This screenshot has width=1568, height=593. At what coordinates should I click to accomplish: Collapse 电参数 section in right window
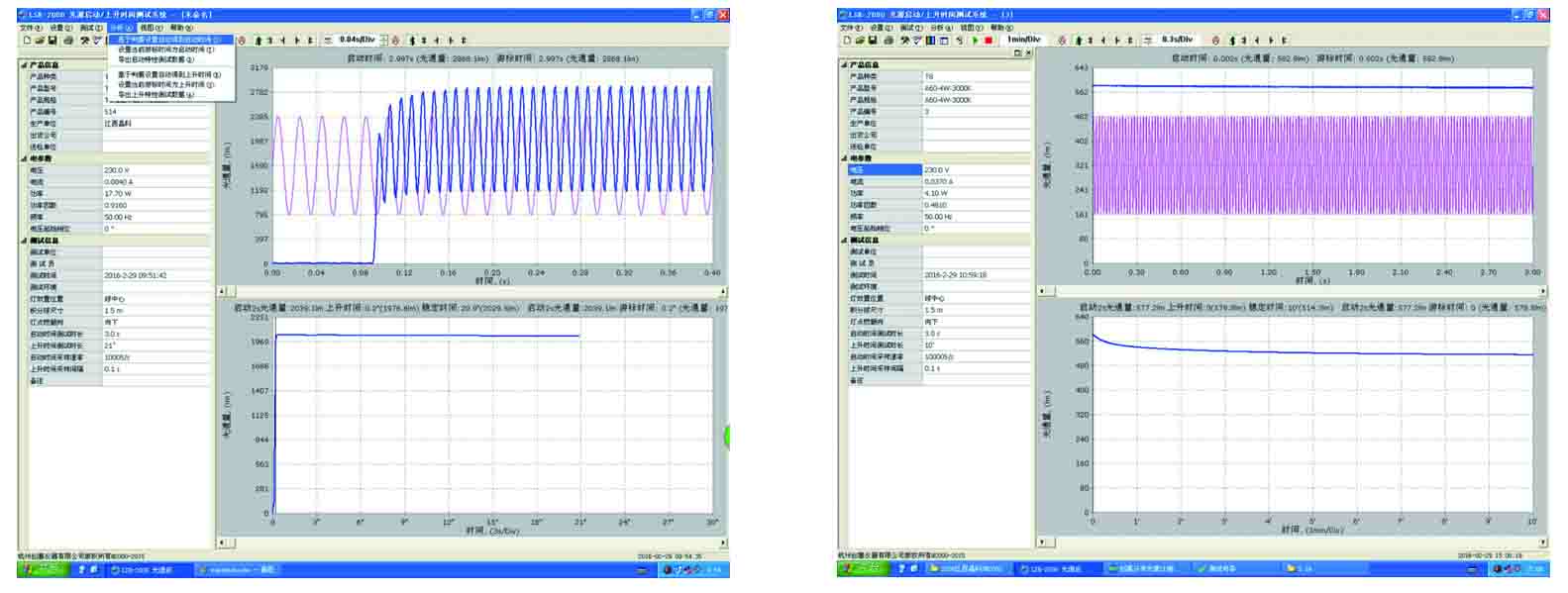point(845,158)
